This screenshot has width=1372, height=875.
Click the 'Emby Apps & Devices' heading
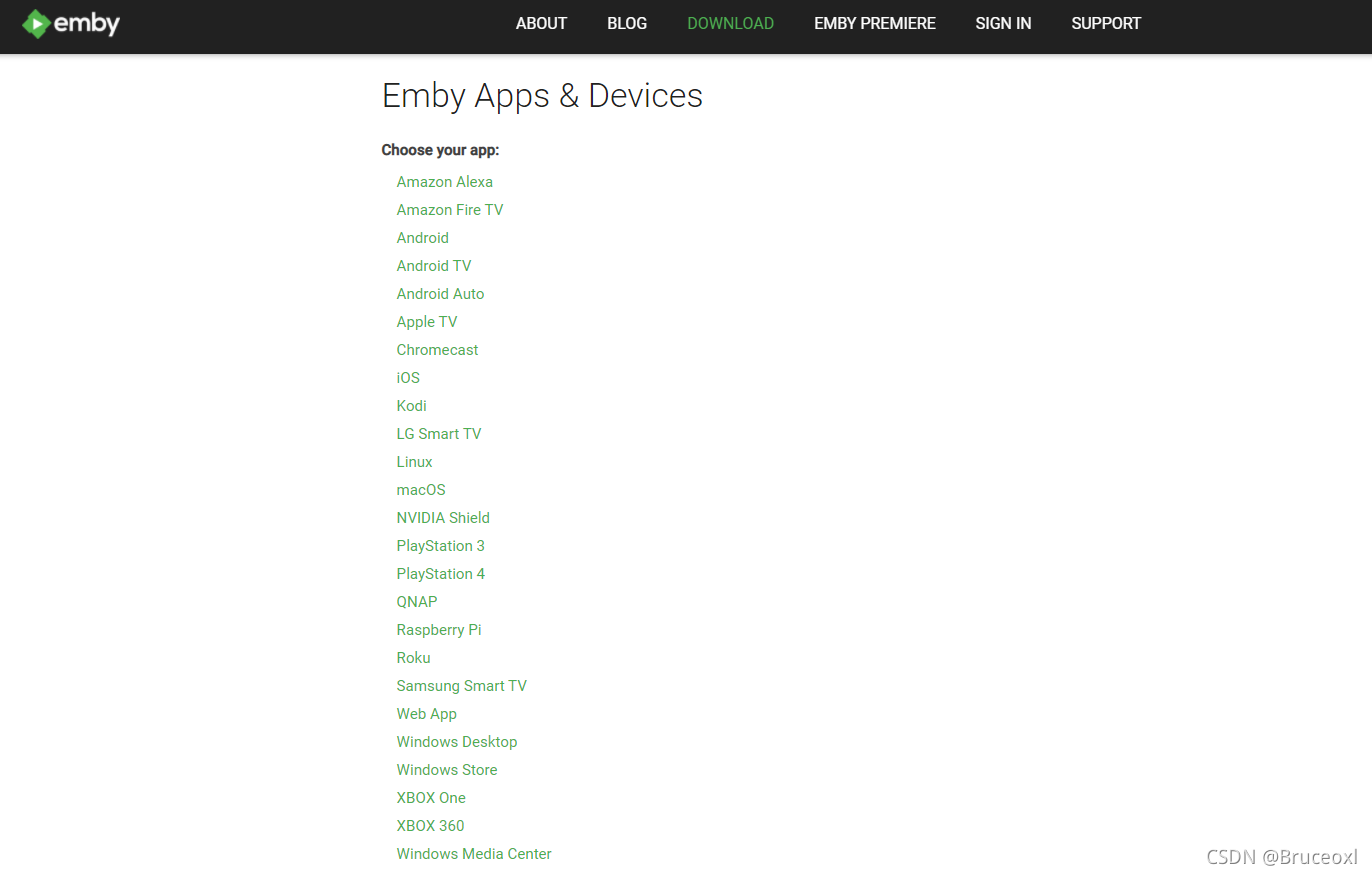click(x=542, y=96)
